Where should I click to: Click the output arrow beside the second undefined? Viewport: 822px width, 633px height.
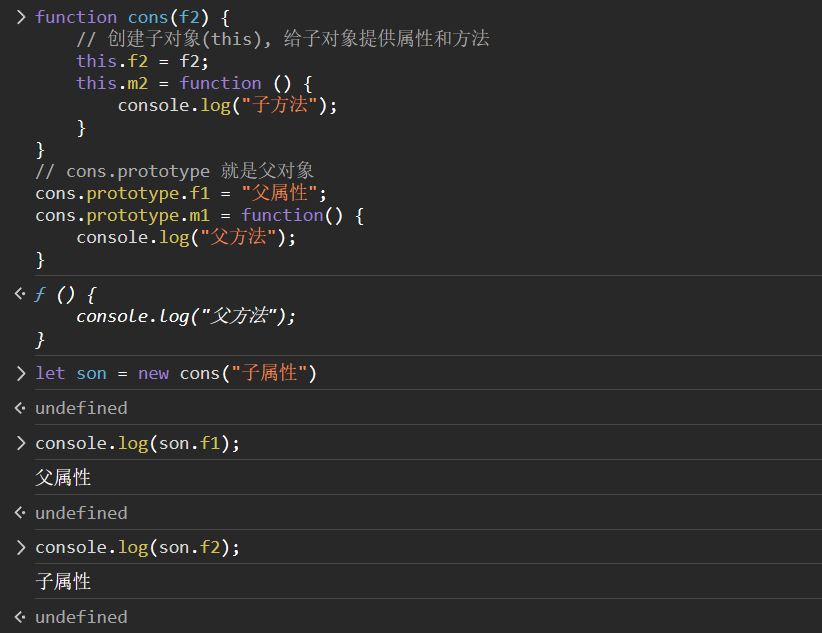(20, 513)
